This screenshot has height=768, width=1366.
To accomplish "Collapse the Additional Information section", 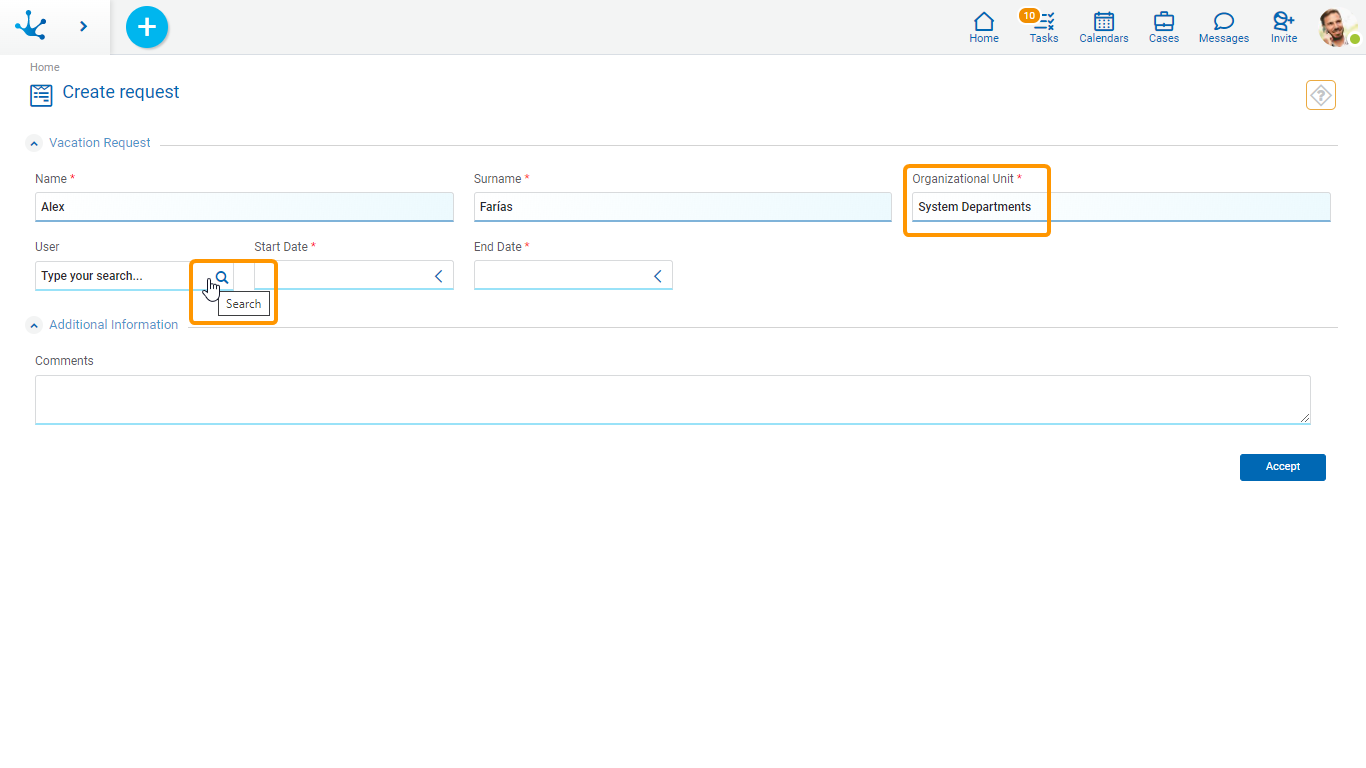I will (35, 325).
